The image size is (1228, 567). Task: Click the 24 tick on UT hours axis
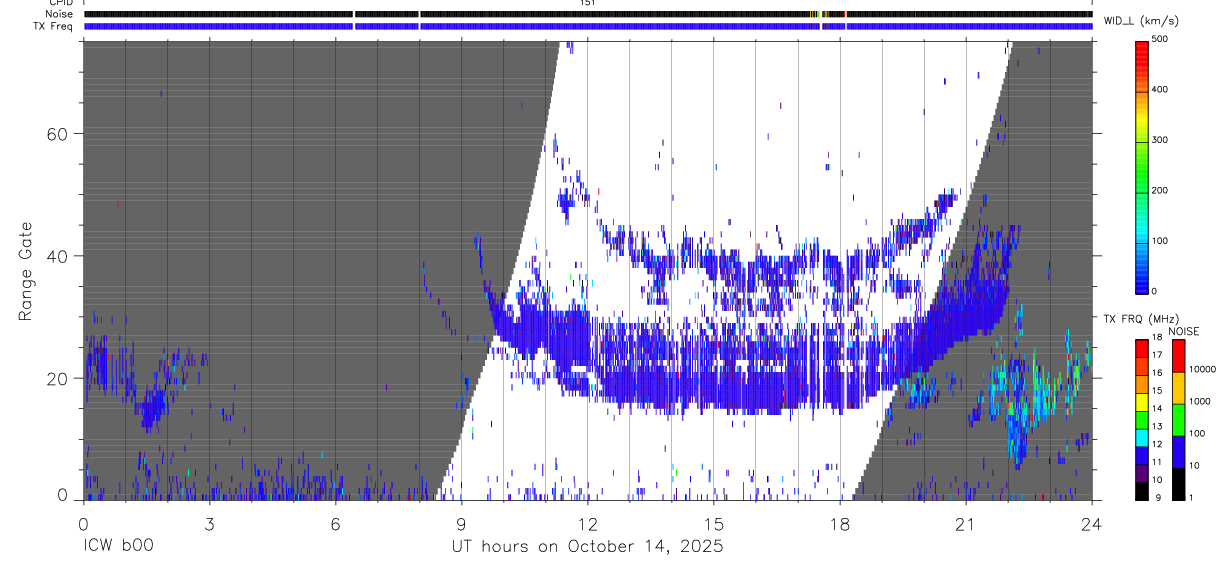[1091, 523]
